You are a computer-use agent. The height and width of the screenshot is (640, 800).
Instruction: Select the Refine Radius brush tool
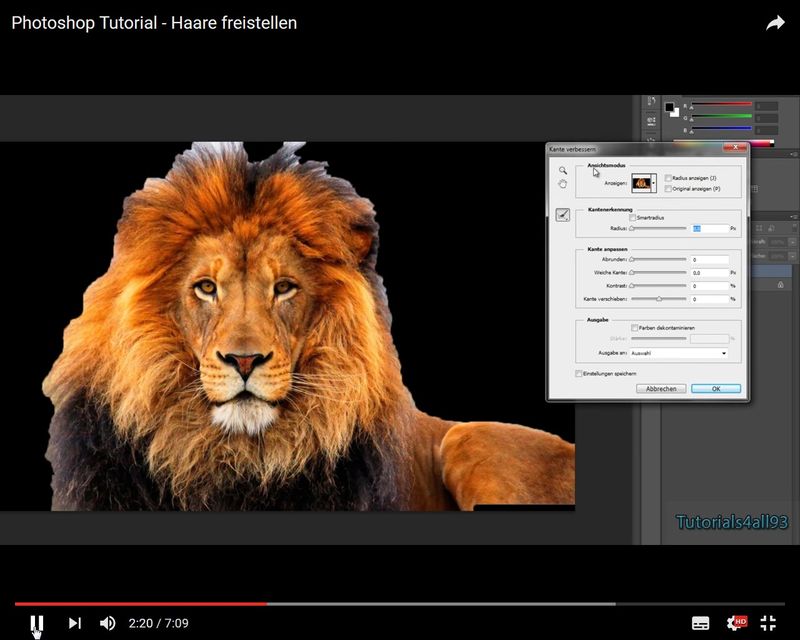point(563,215)
